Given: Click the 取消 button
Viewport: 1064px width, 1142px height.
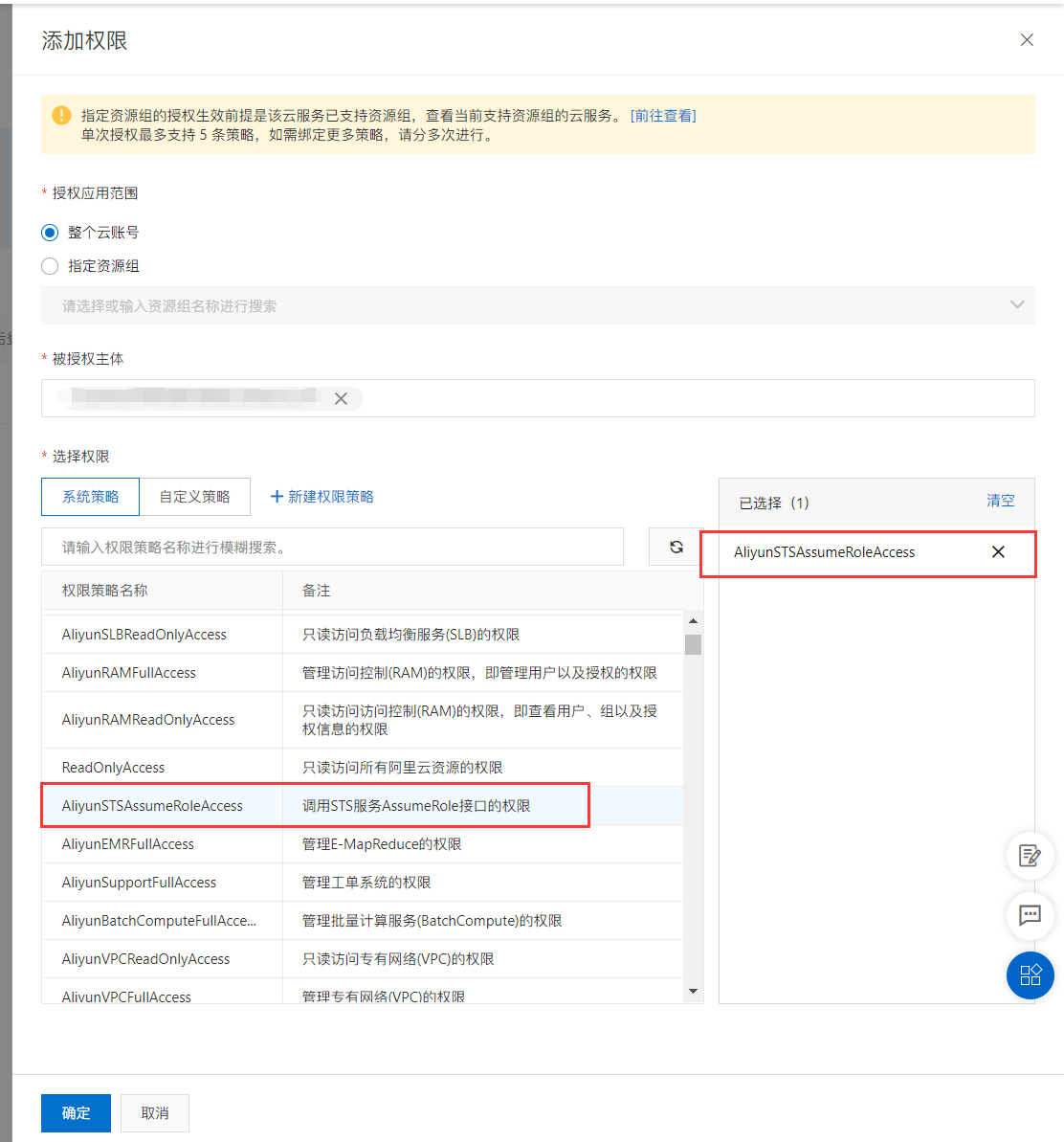Looking at the screenshot, I should click(155, 1113).
